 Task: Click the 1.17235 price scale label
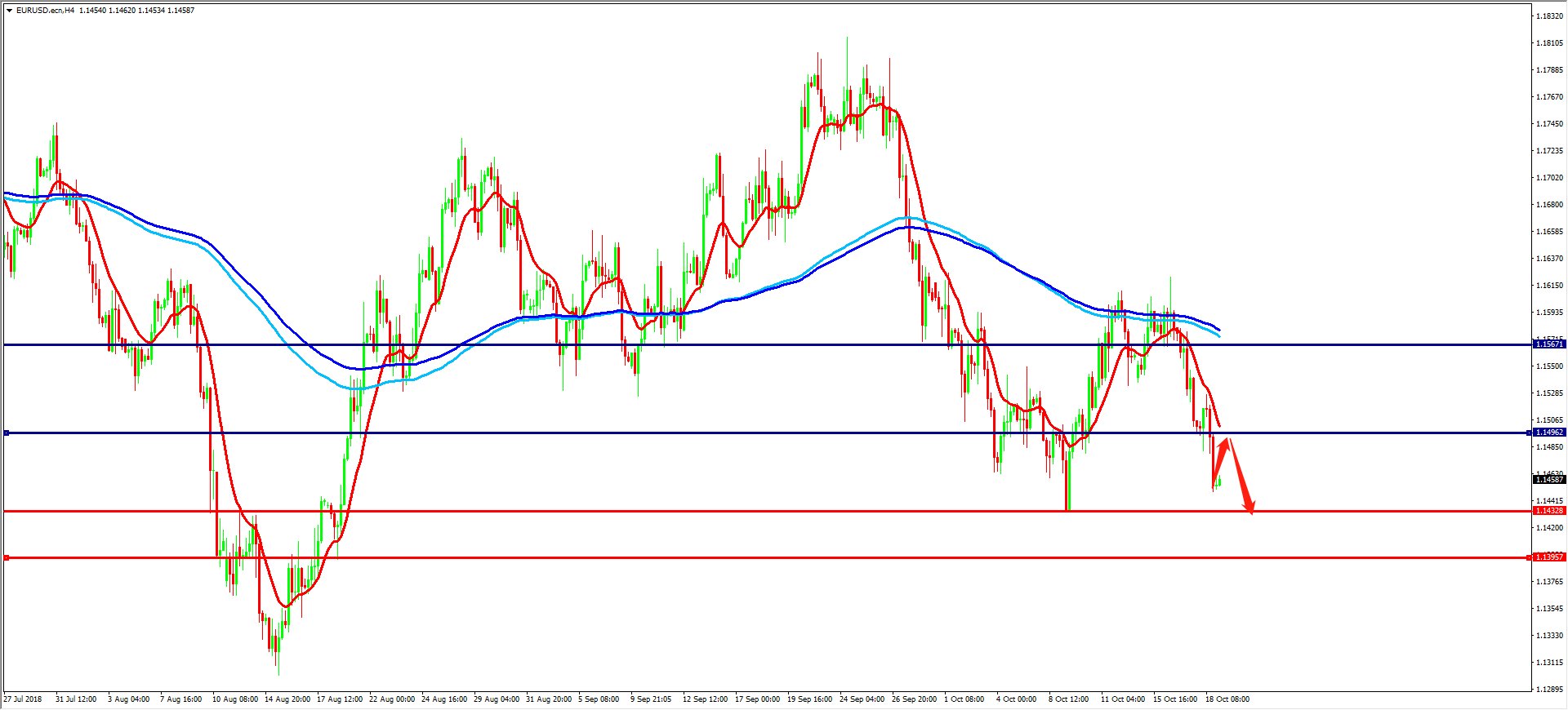click(x=1550, y=150)
